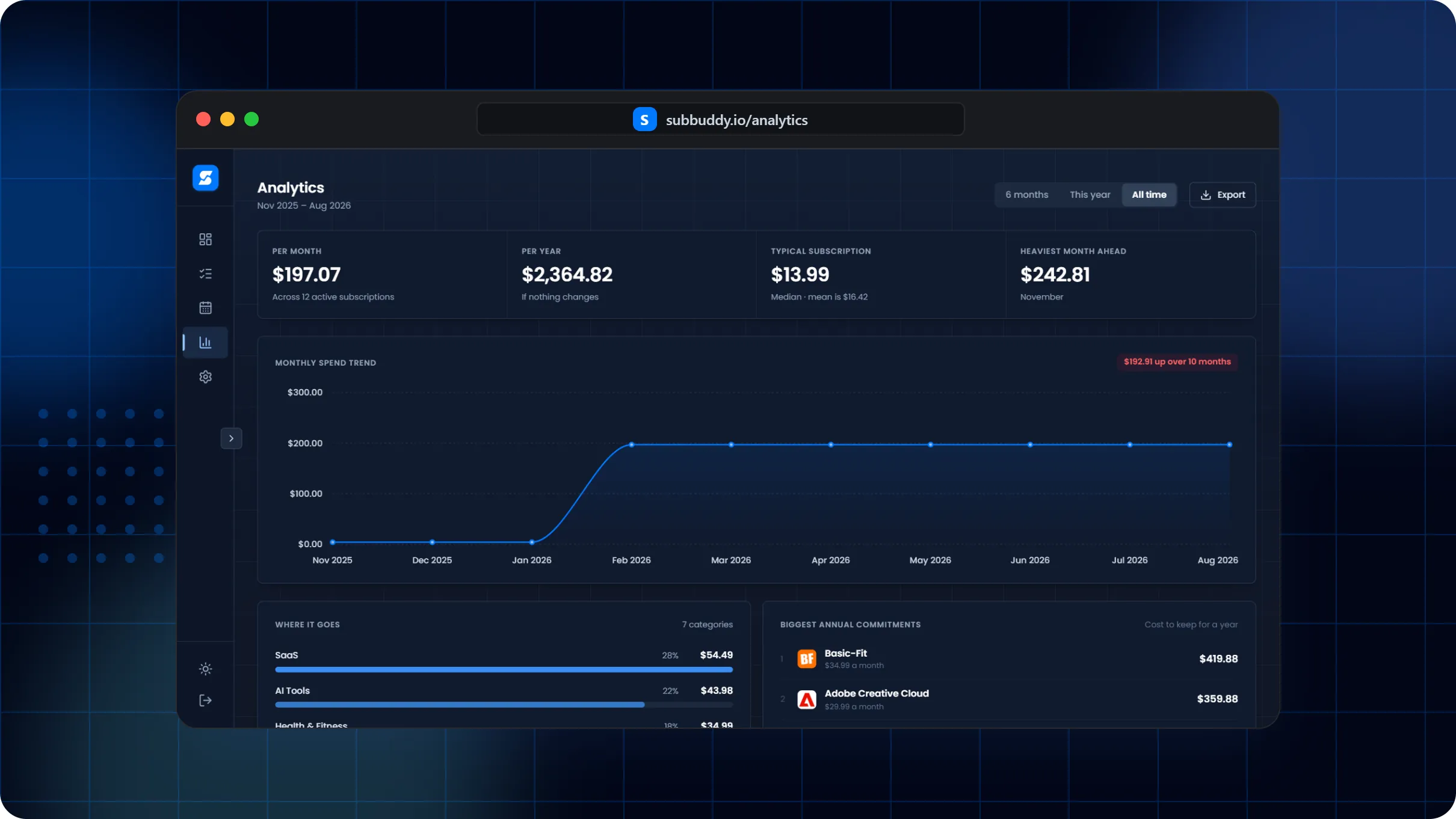Switch to This year range
1456x819 pixels.
pos(1090,195)
